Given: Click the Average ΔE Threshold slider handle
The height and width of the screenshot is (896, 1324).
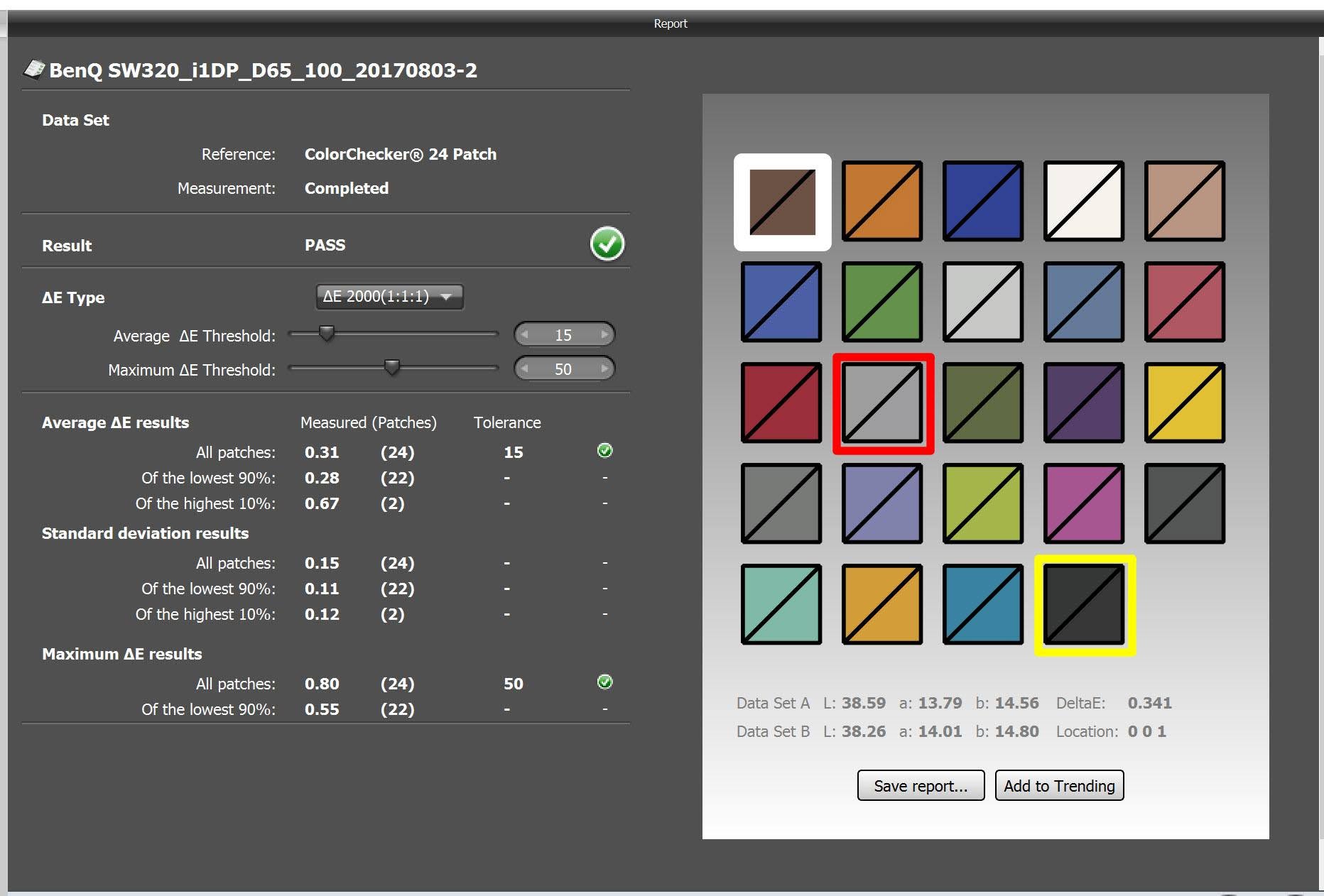Looking at the screenshot, I should 327,333.
